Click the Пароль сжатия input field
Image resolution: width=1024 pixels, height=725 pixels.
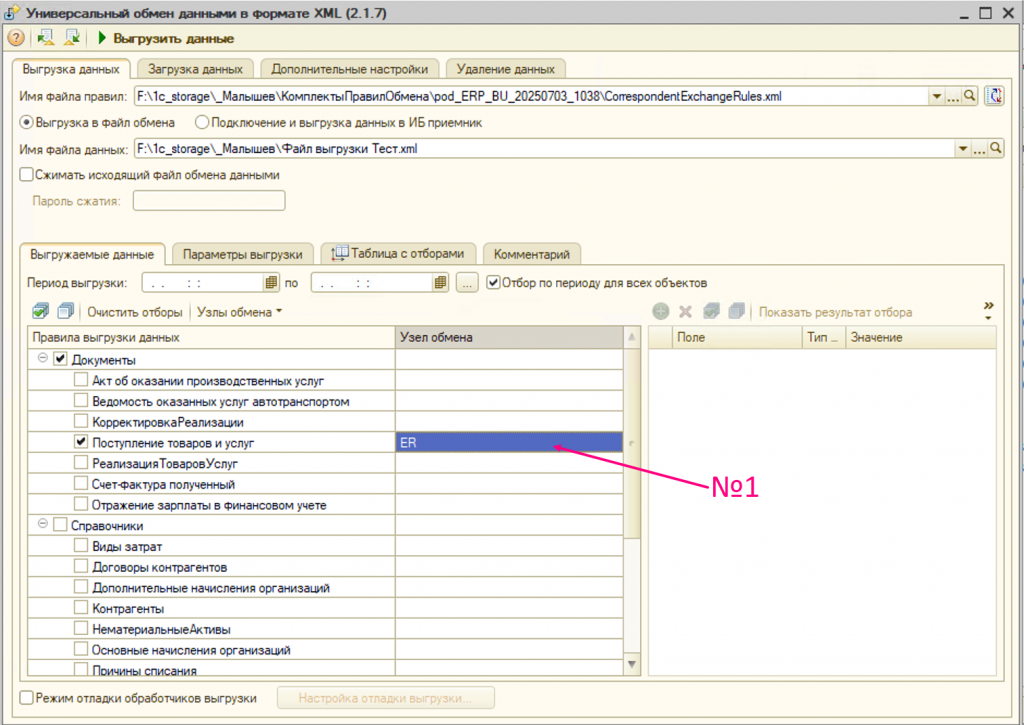pos(209,201)
